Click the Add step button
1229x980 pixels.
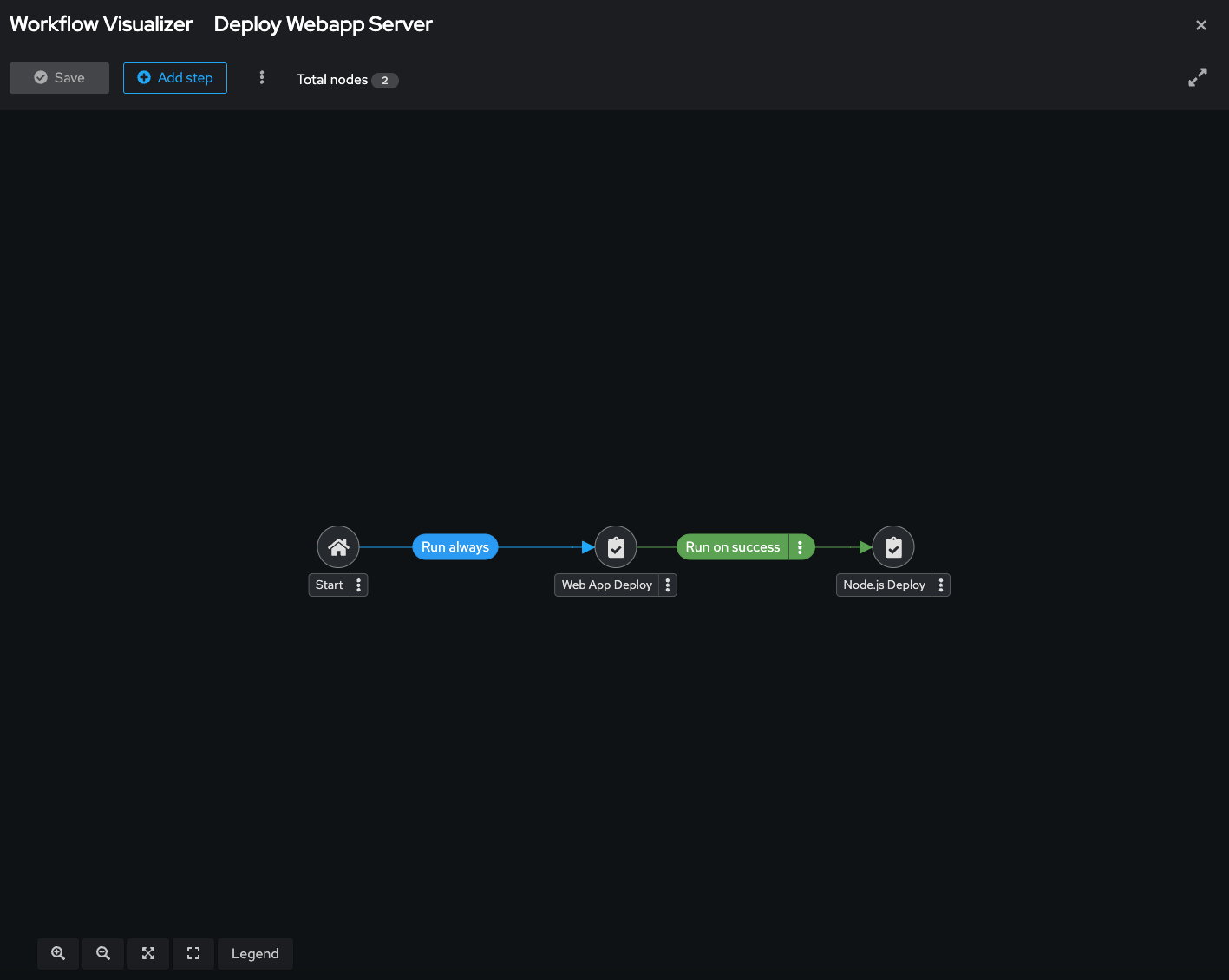(175, 78)
